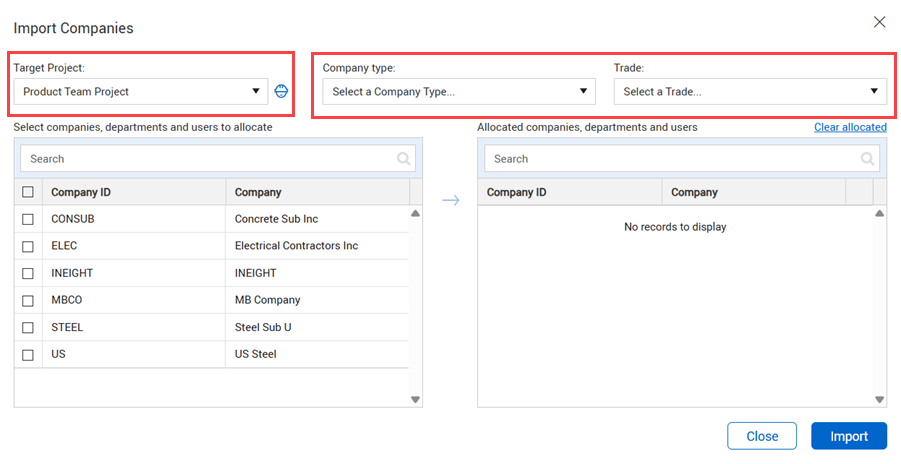
Task: Click Company column header in allocated list
Action: (753, 192)
